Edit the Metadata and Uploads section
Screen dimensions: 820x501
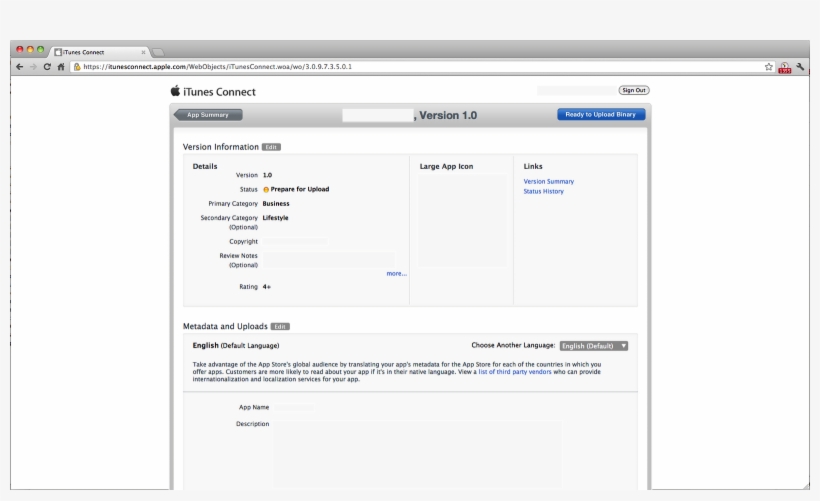tap(280, 327)
